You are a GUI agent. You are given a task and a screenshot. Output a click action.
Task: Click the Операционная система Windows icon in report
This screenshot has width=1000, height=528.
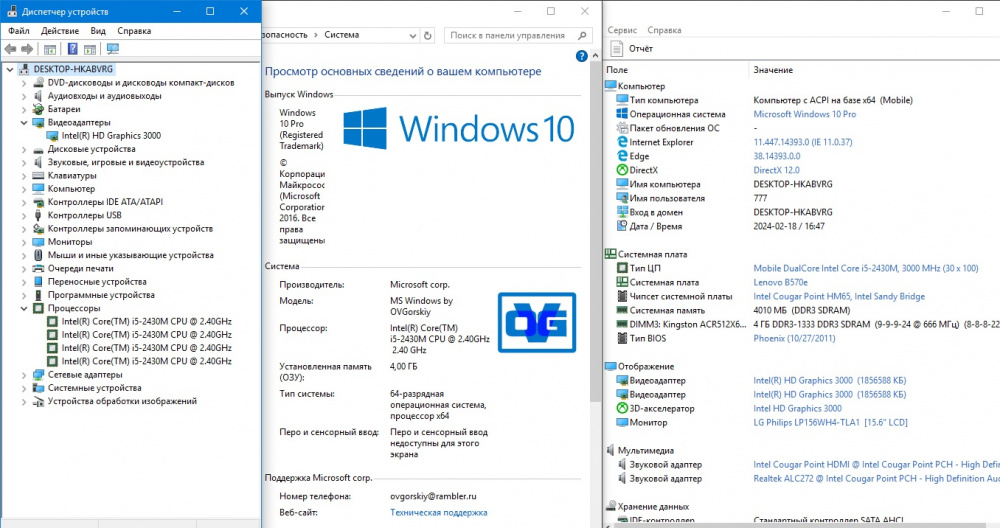622,114
